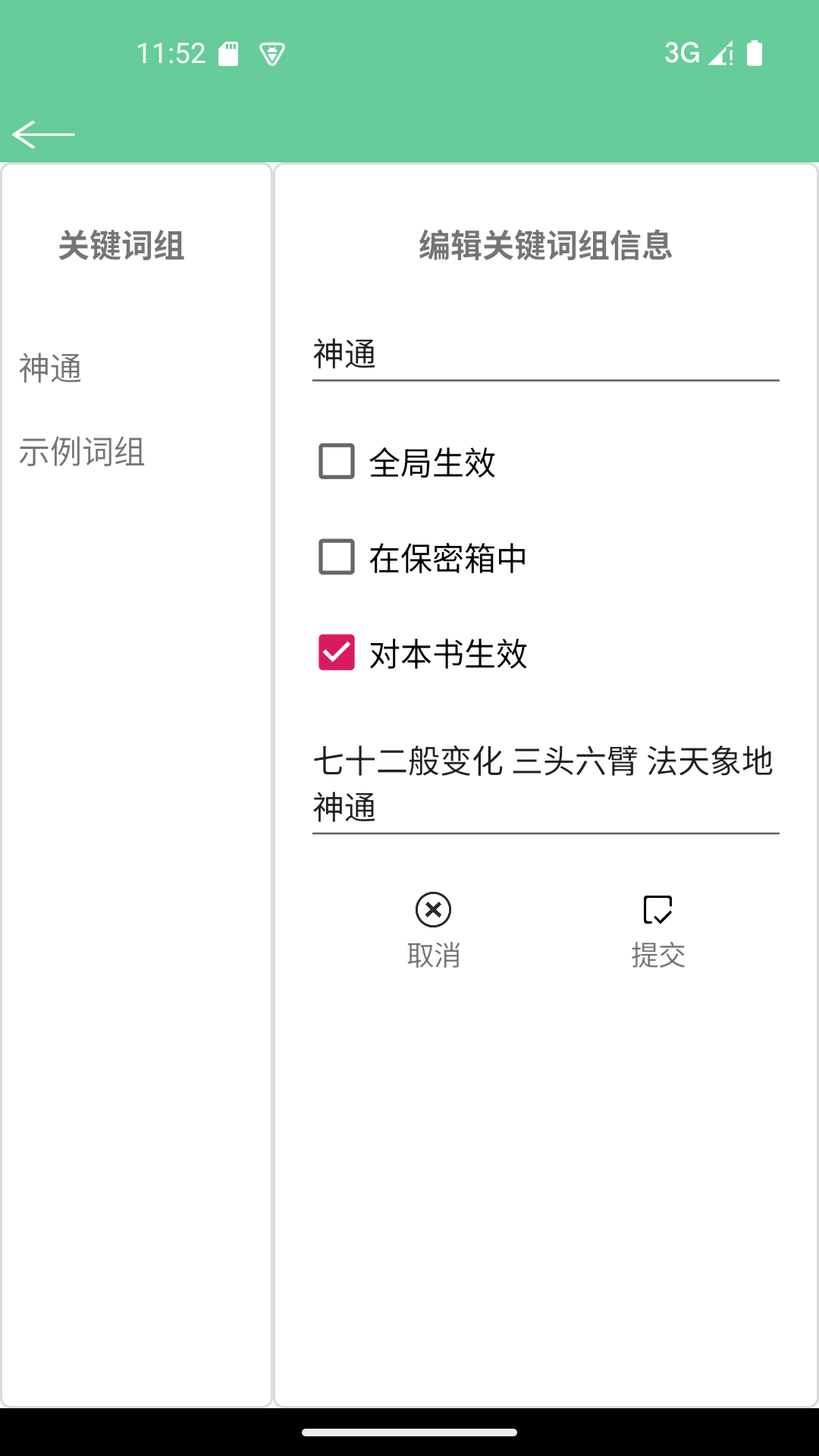Enable the 全局生效 checkbox
The height and width of the screenshot is (1456, 819).
click(x=334, y=463)
